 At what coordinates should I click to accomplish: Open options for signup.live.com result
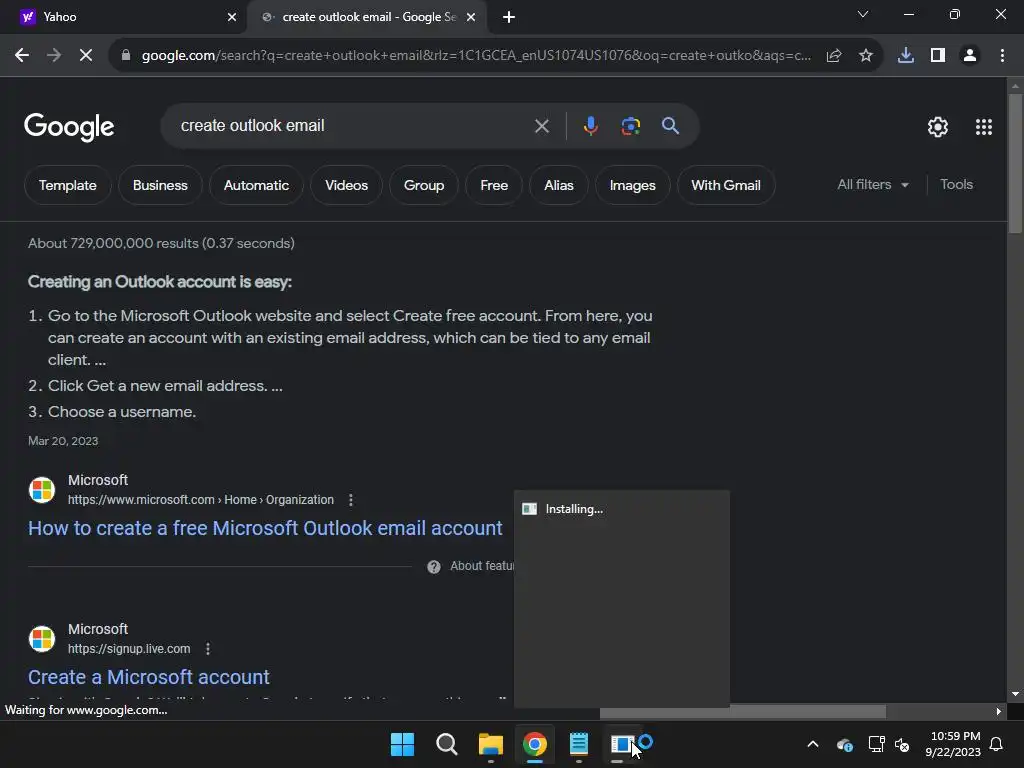click(x=208, y=648)
